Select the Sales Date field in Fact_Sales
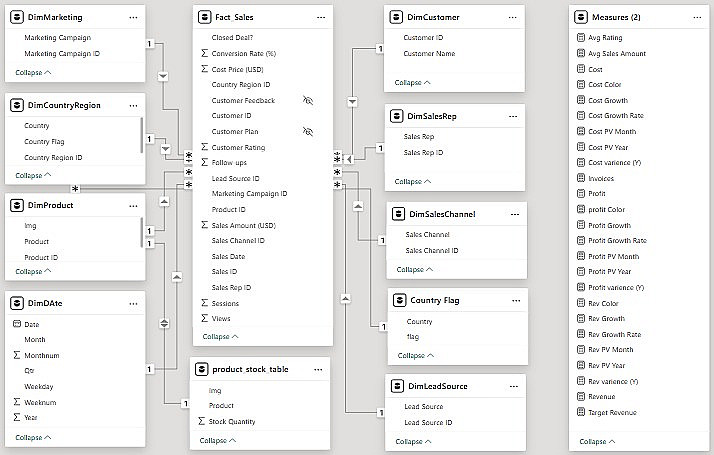Image resolution: width=714 pixels, height=455 pixels. tap(228, 256)
